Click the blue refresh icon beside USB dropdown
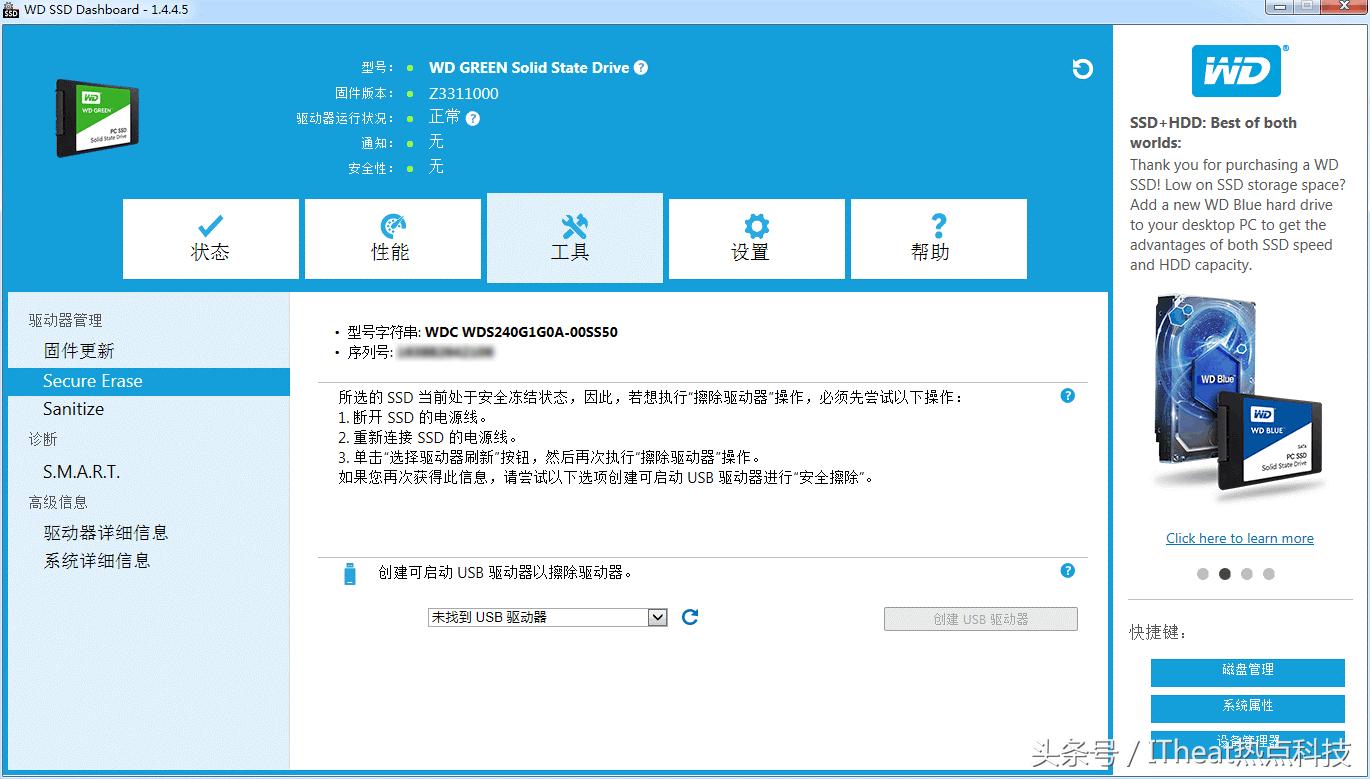The height and width of the screenshot is (779, 1370). click(689, 617)
